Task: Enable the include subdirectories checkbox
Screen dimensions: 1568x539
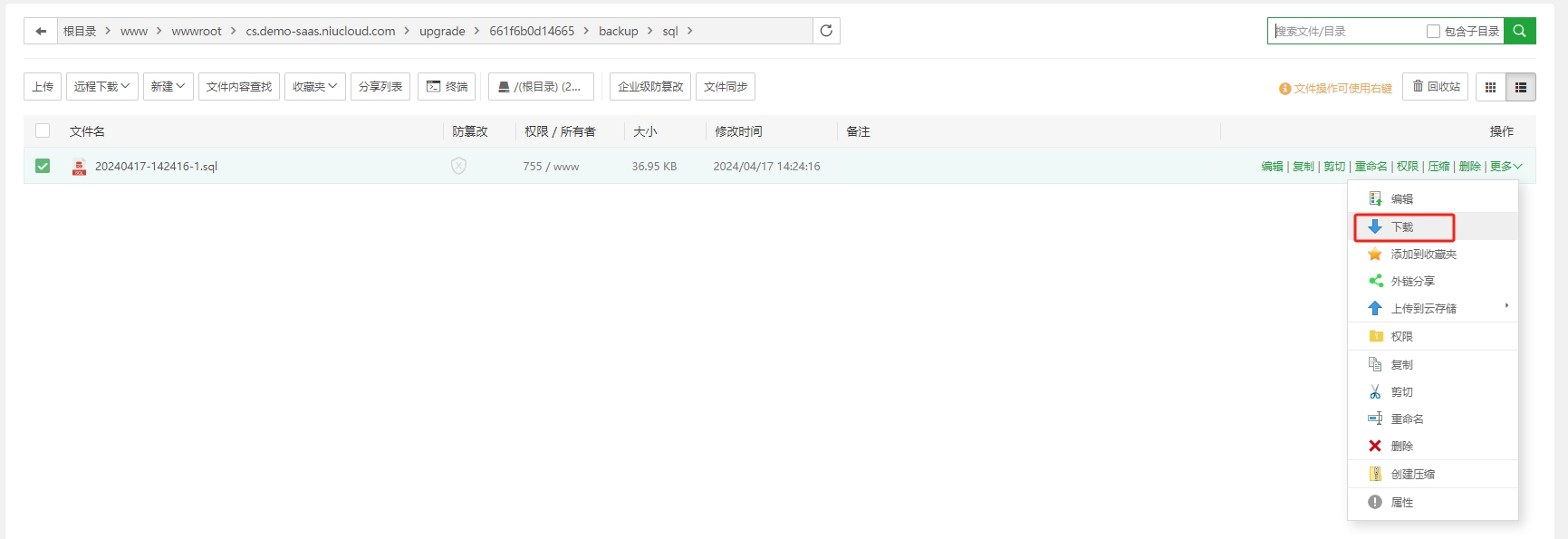Action: 1433,32
